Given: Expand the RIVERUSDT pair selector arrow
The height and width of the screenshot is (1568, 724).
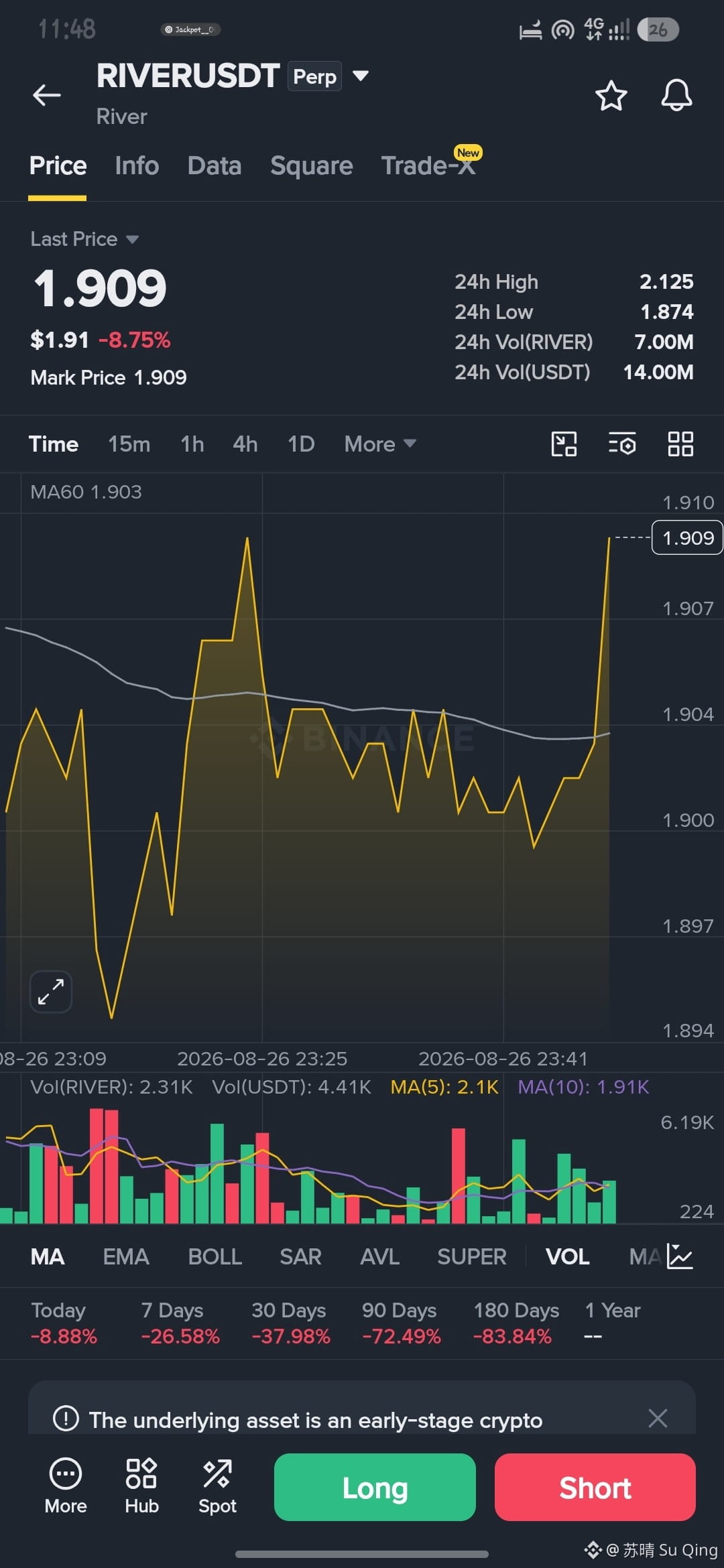Looking at the screenshot, I should click(361, 76).
